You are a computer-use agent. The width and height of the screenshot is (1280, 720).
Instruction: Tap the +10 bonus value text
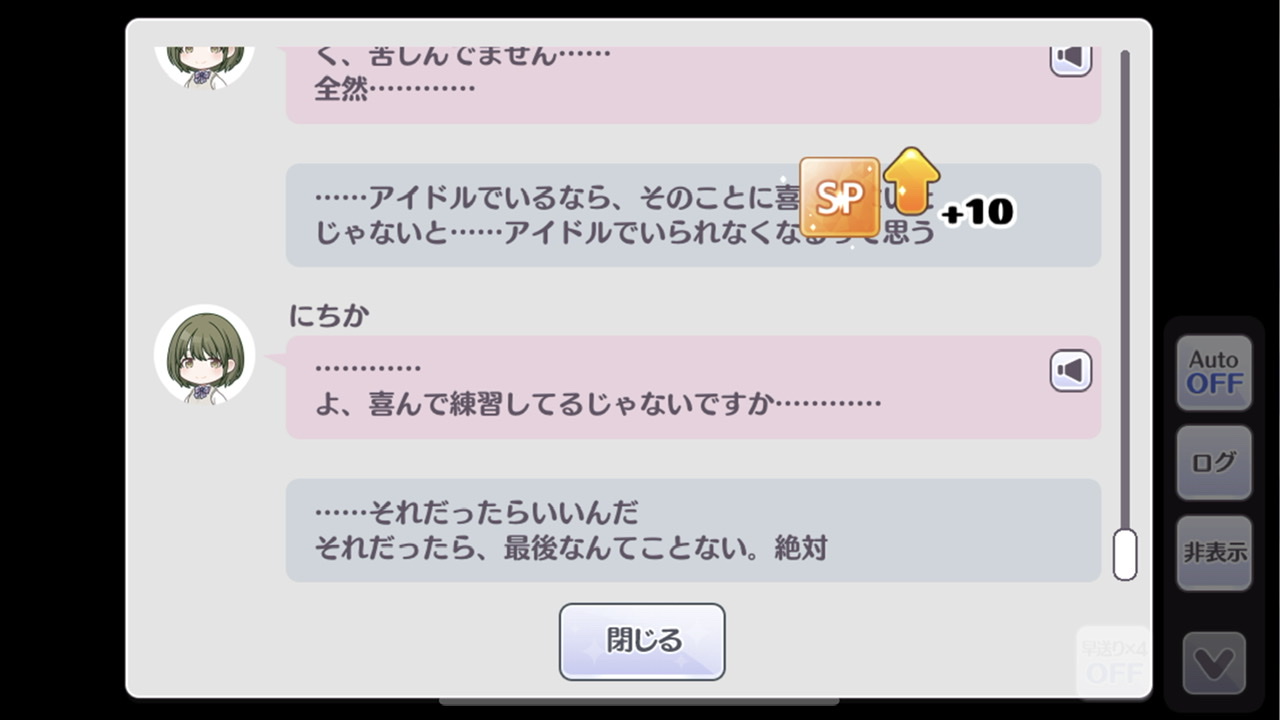coord(977,212)
